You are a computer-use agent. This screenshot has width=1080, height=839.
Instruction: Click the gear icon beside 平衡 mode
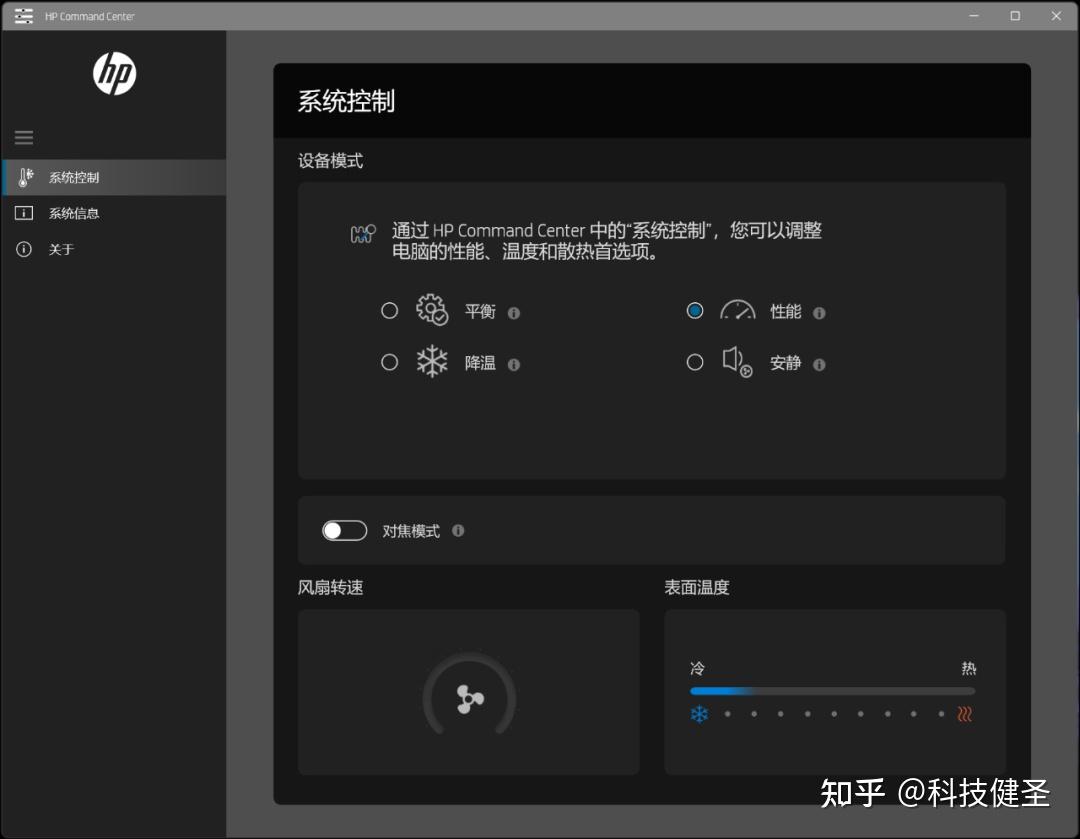(x=430, y=311)
